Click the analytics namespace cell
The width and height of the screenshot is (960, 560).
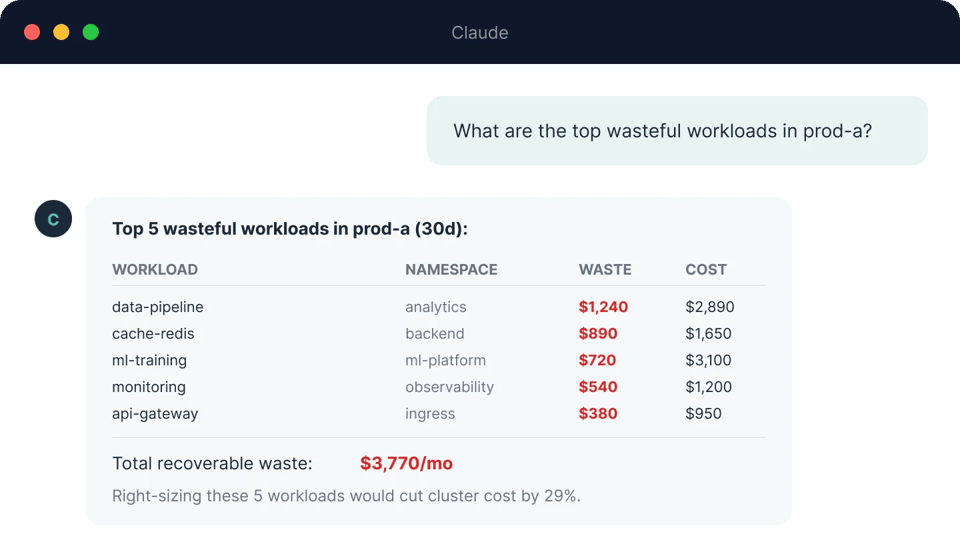436,307
